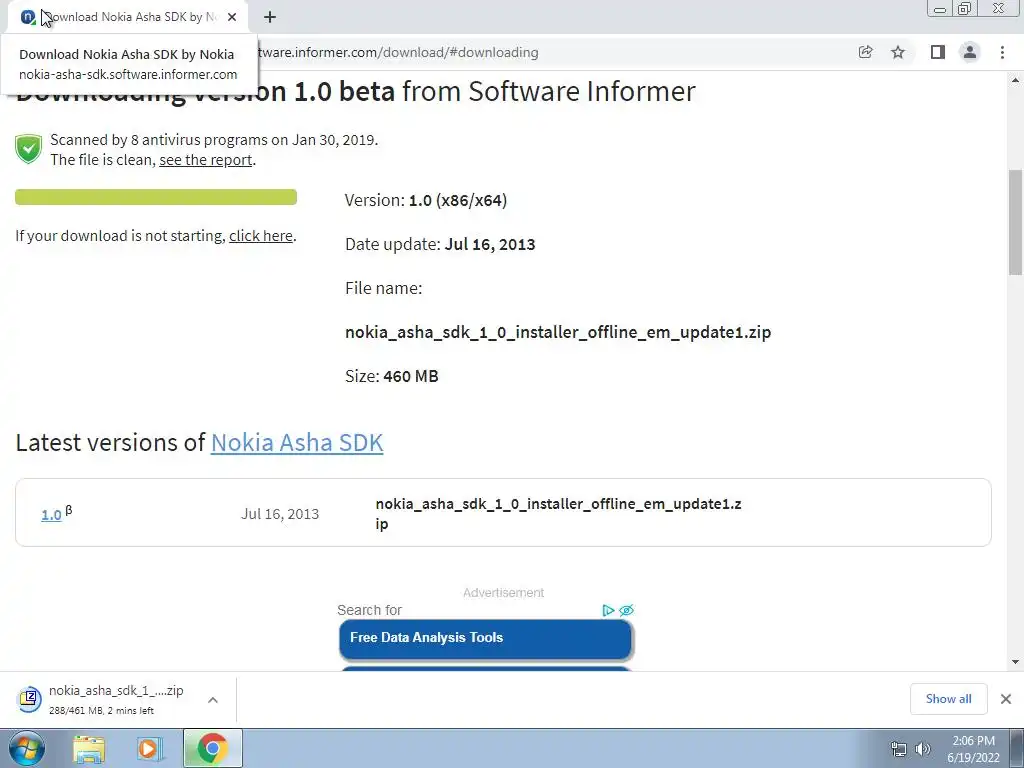
Task: Open version 1.0 link in versions list
Action: pyautogui.click(x=51, y=515)
